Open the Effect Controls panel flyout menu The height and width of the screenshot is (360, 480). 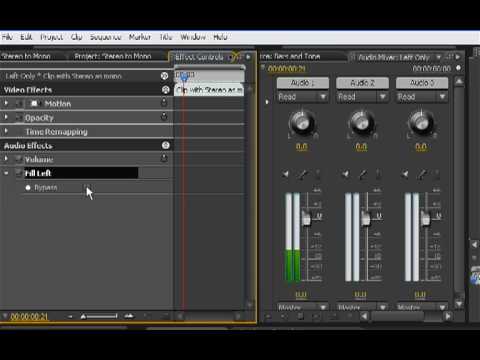click(x=248, y=57)
